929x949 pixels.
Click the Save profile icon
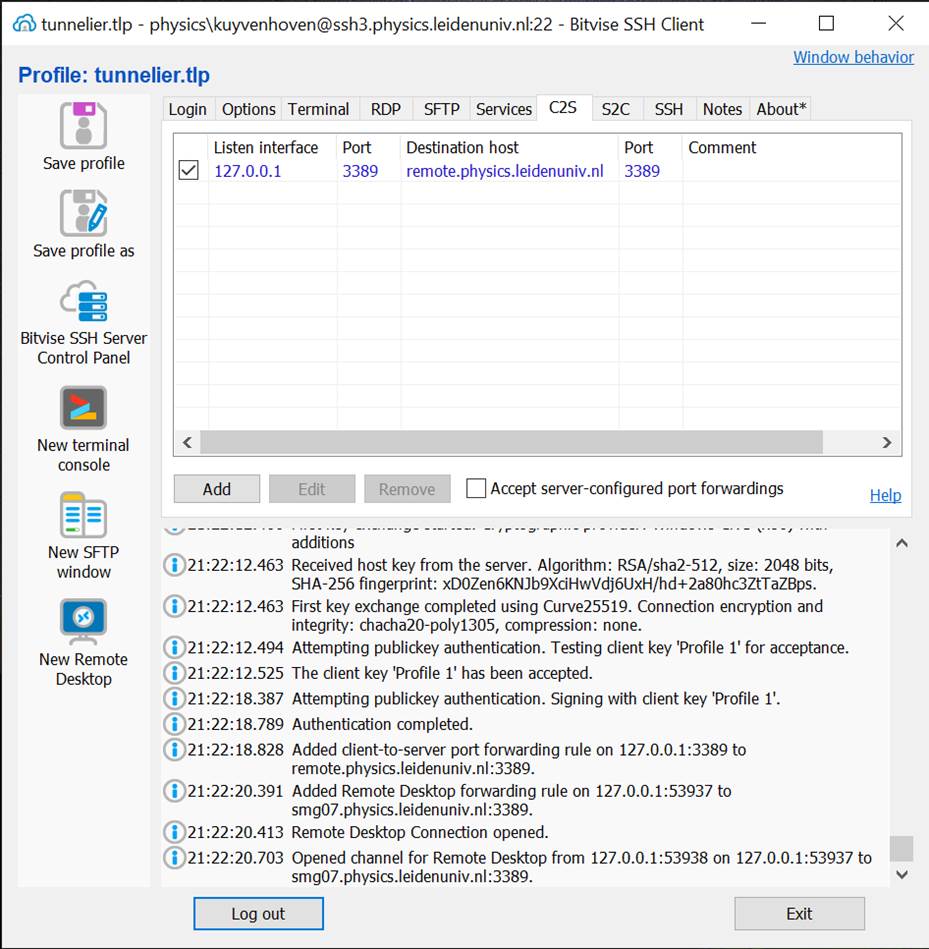click(x=83, y=125)
